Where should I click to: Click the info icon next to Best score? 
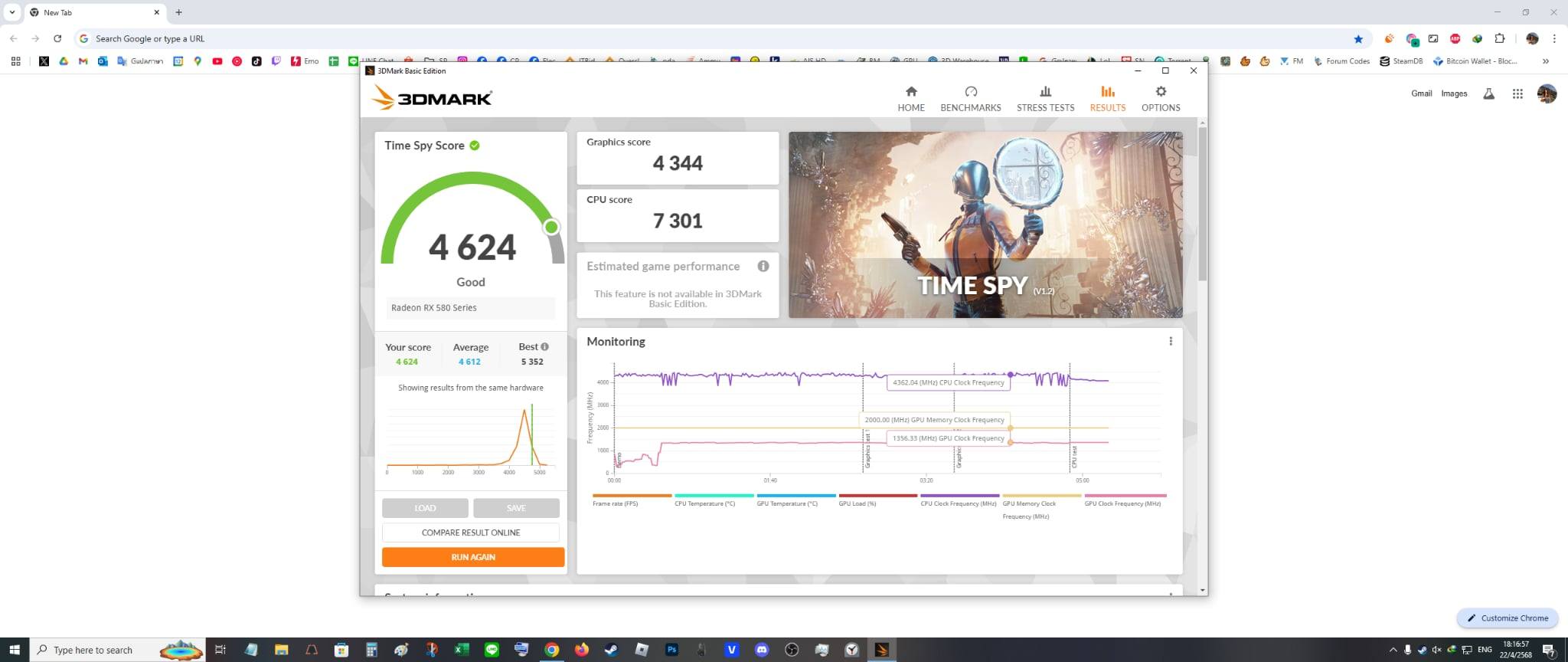point(545,346)
